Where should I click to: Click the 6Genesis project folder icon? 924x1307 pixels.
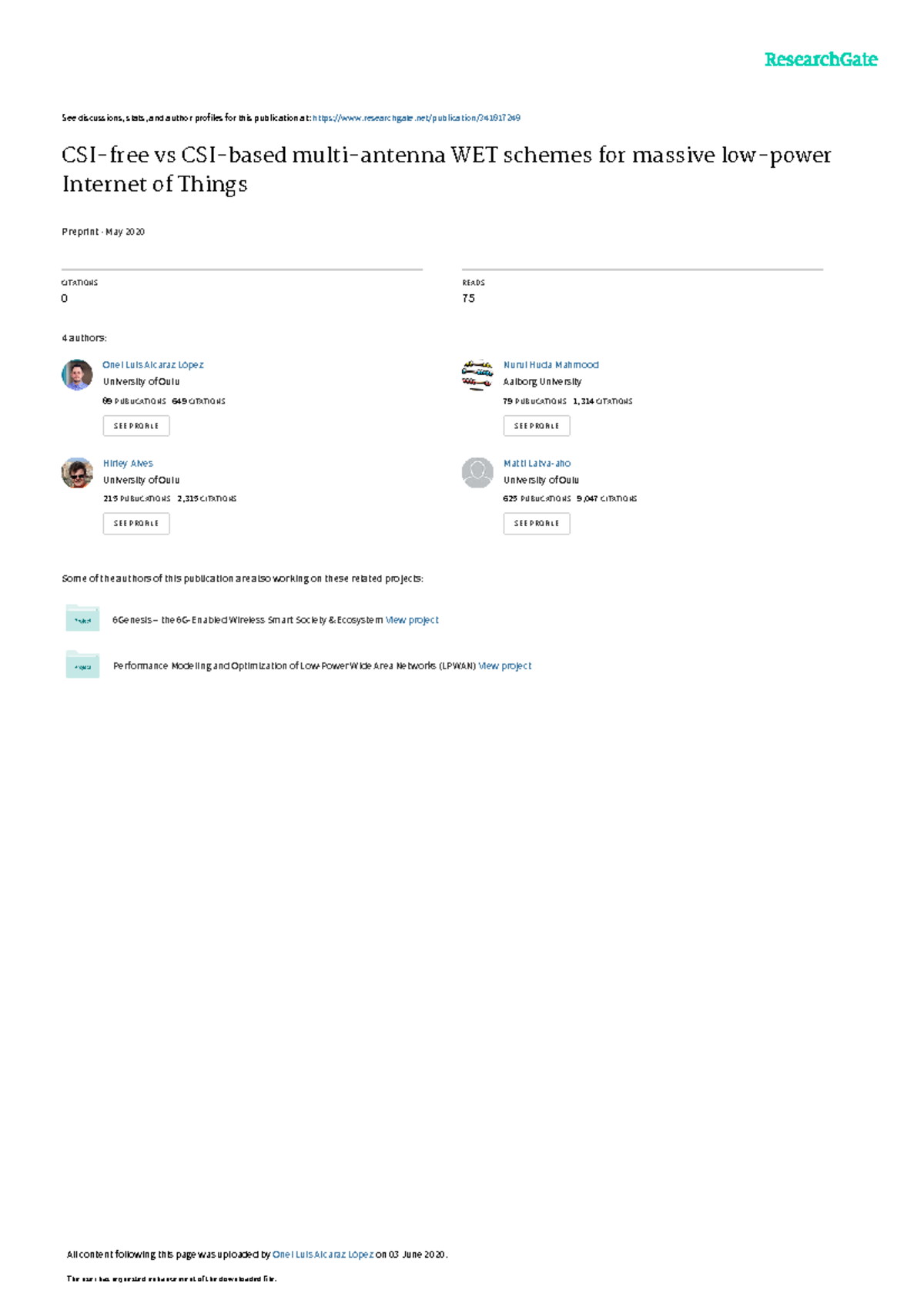[x=82, y=618]
